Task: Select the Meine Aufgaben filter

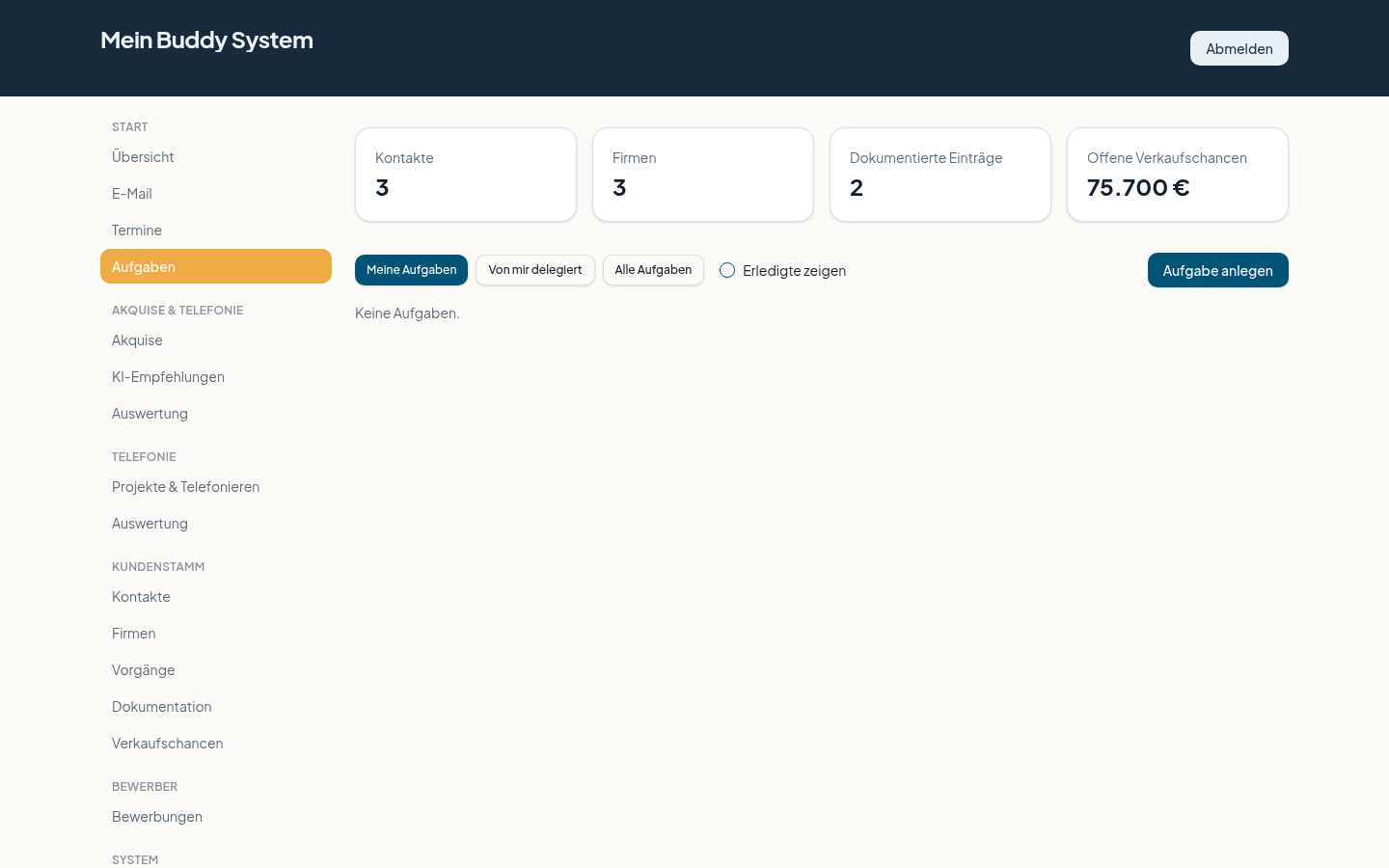Action: (411, 270)
